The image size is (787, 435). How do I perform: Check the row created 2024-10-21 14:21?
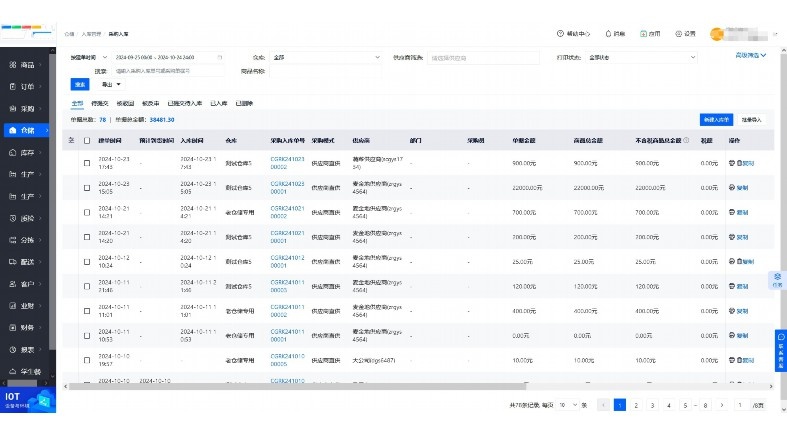click(x=87, y=212)
